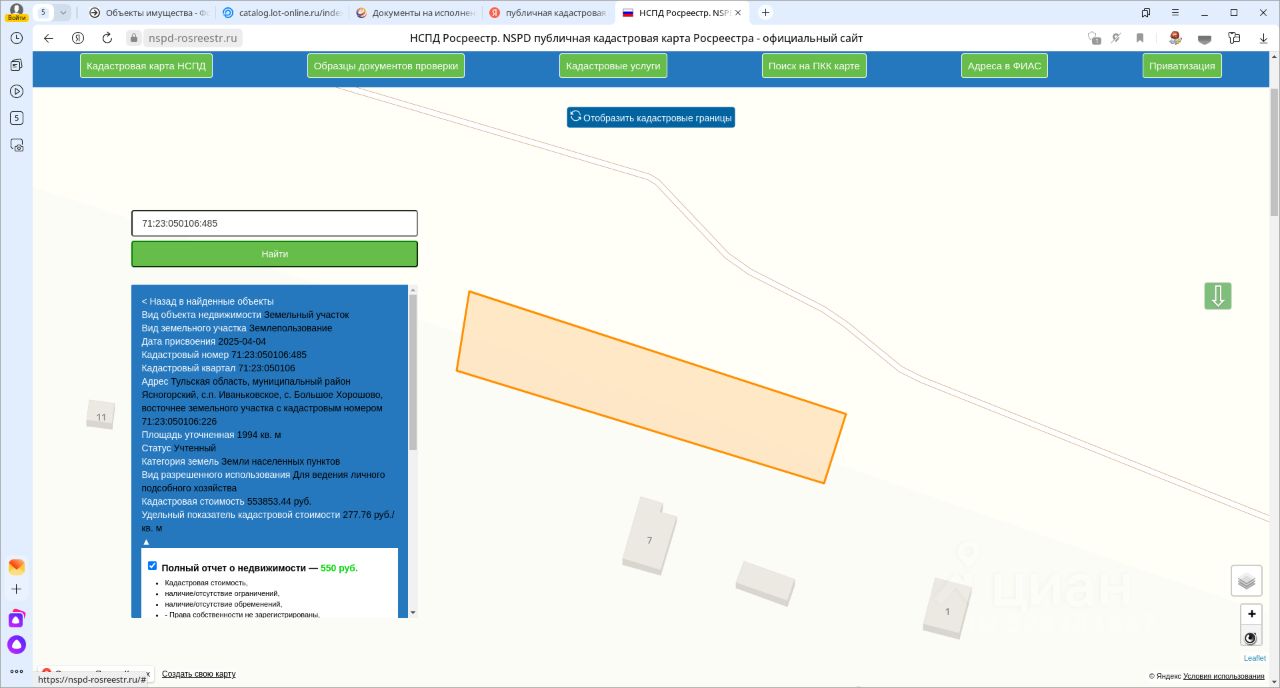Click building number 11 on the map

pos(101,416)
